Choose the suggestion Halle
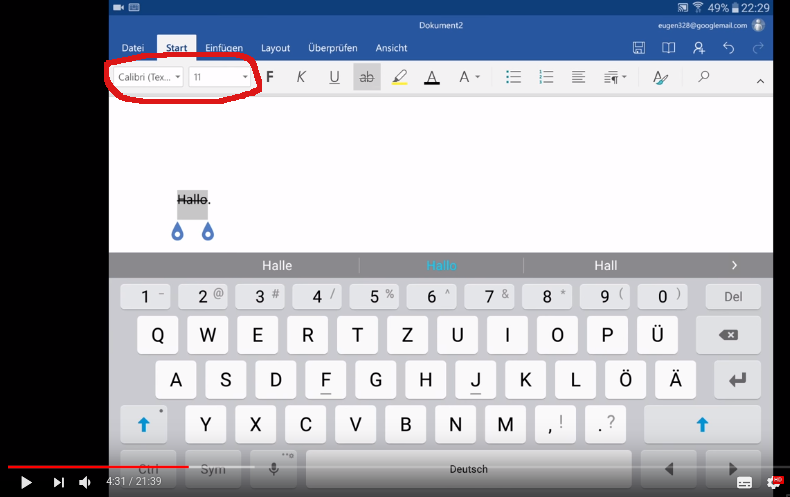 pos(277,265)
